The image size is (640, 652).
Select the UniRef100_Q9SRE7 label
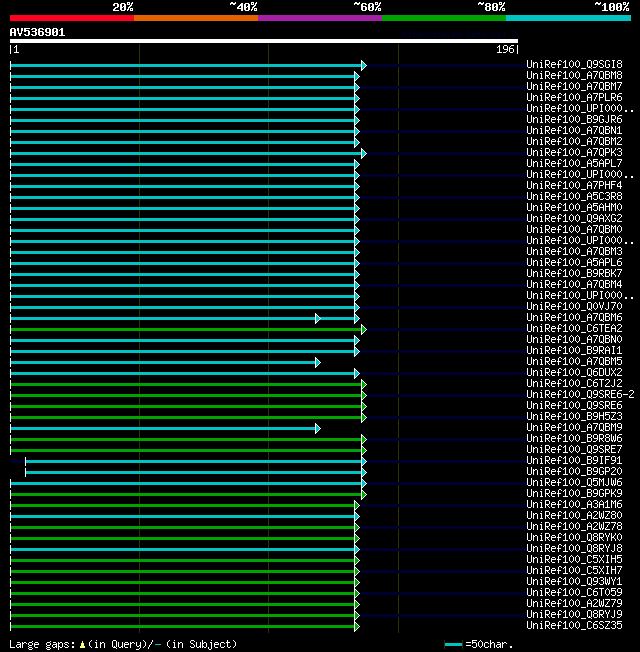(574, 449)
